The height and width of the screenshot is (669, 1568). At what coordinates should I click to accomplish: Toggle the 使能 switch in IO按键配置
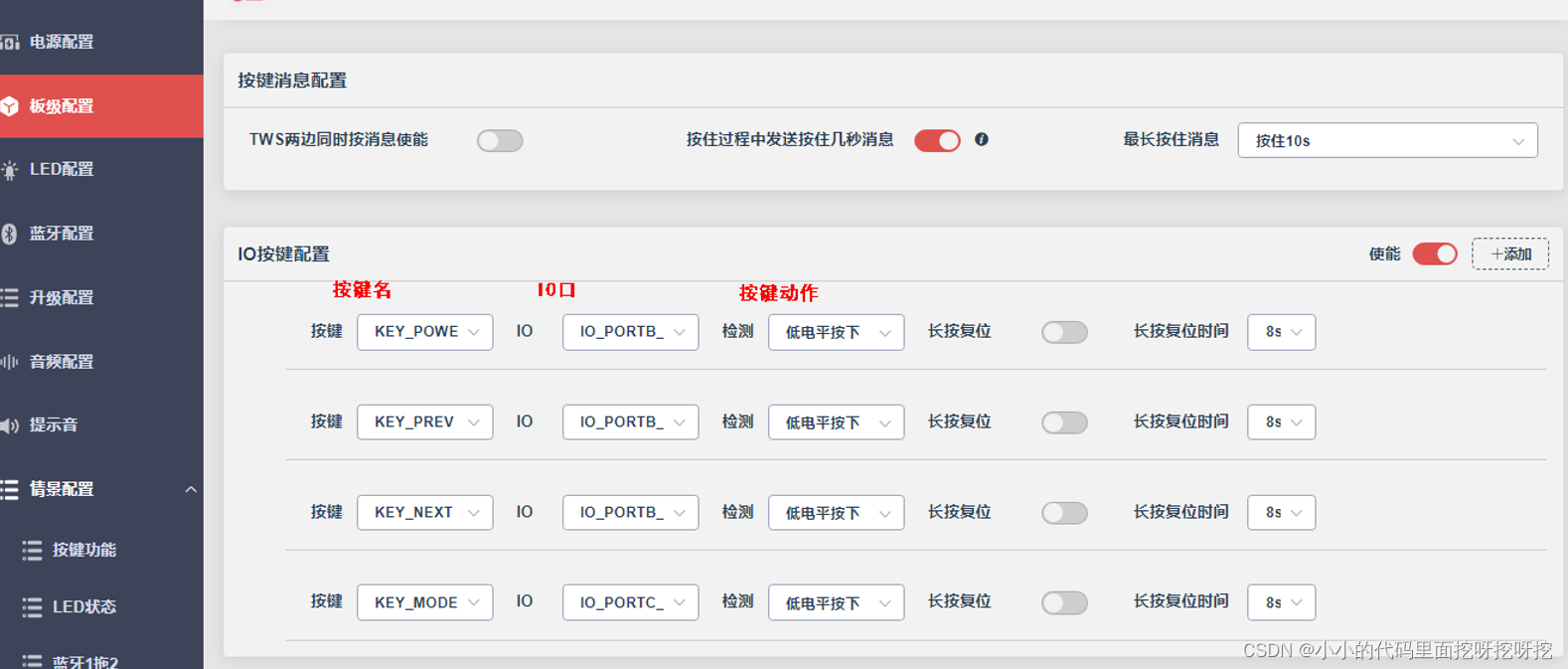click(x=1434, y=253)
